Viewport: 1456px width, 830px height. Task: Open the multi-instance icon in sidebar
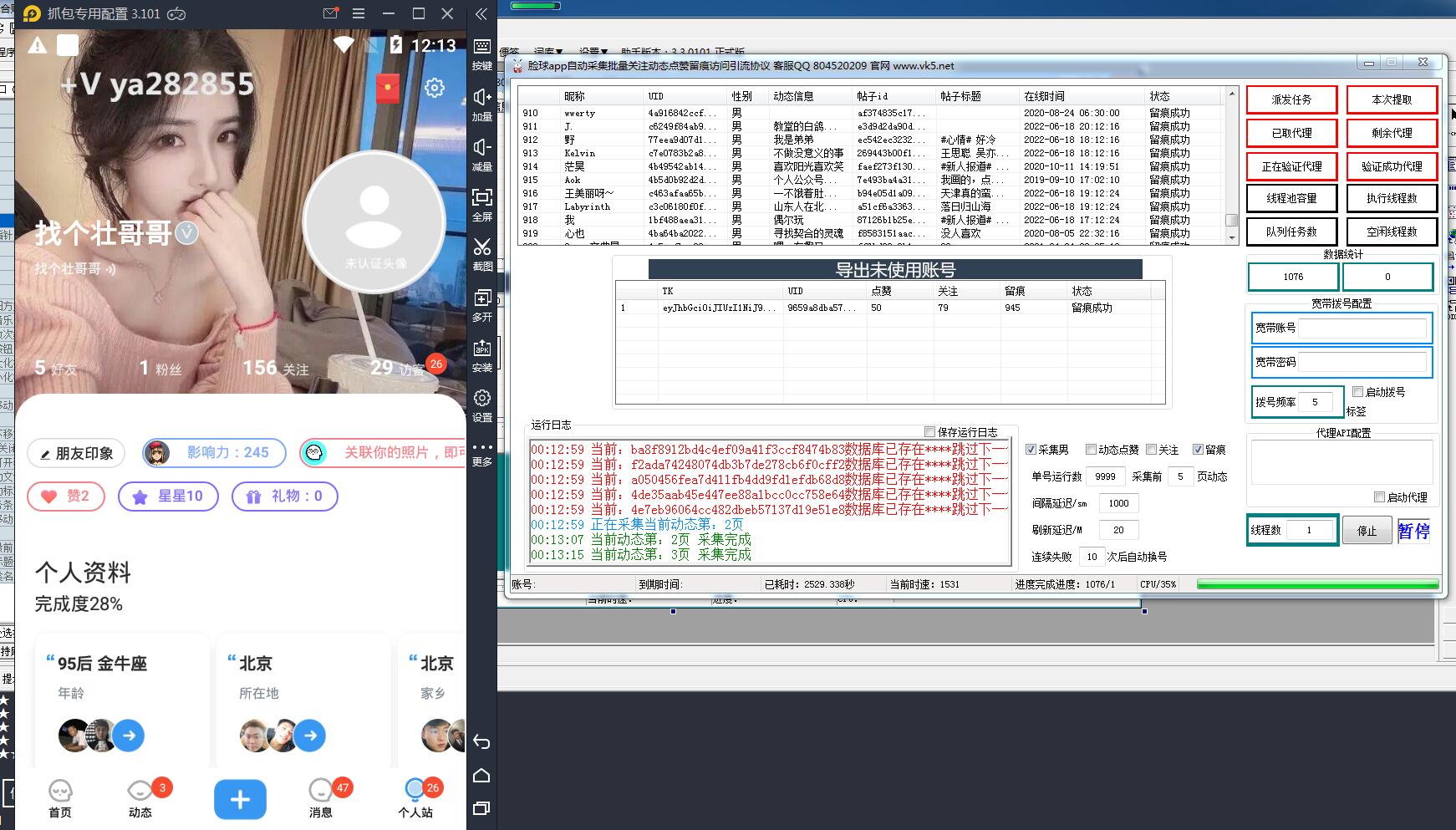[x=482, y=298]
